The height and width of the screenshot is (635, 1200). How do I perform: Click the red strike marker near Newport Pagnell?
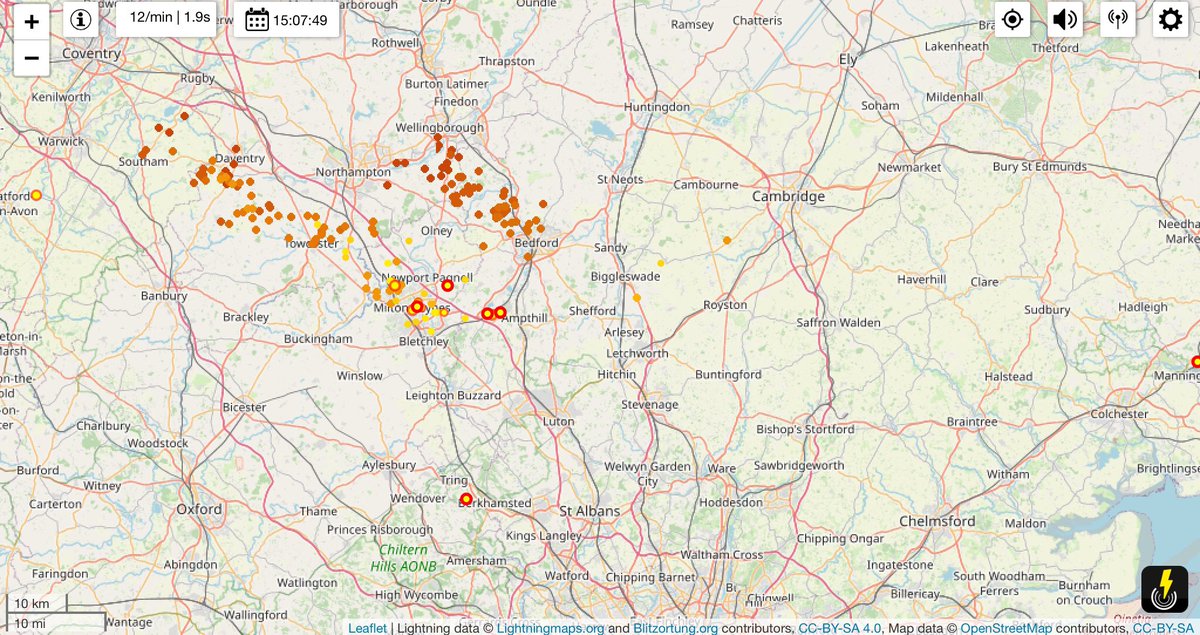click(447, 285)
